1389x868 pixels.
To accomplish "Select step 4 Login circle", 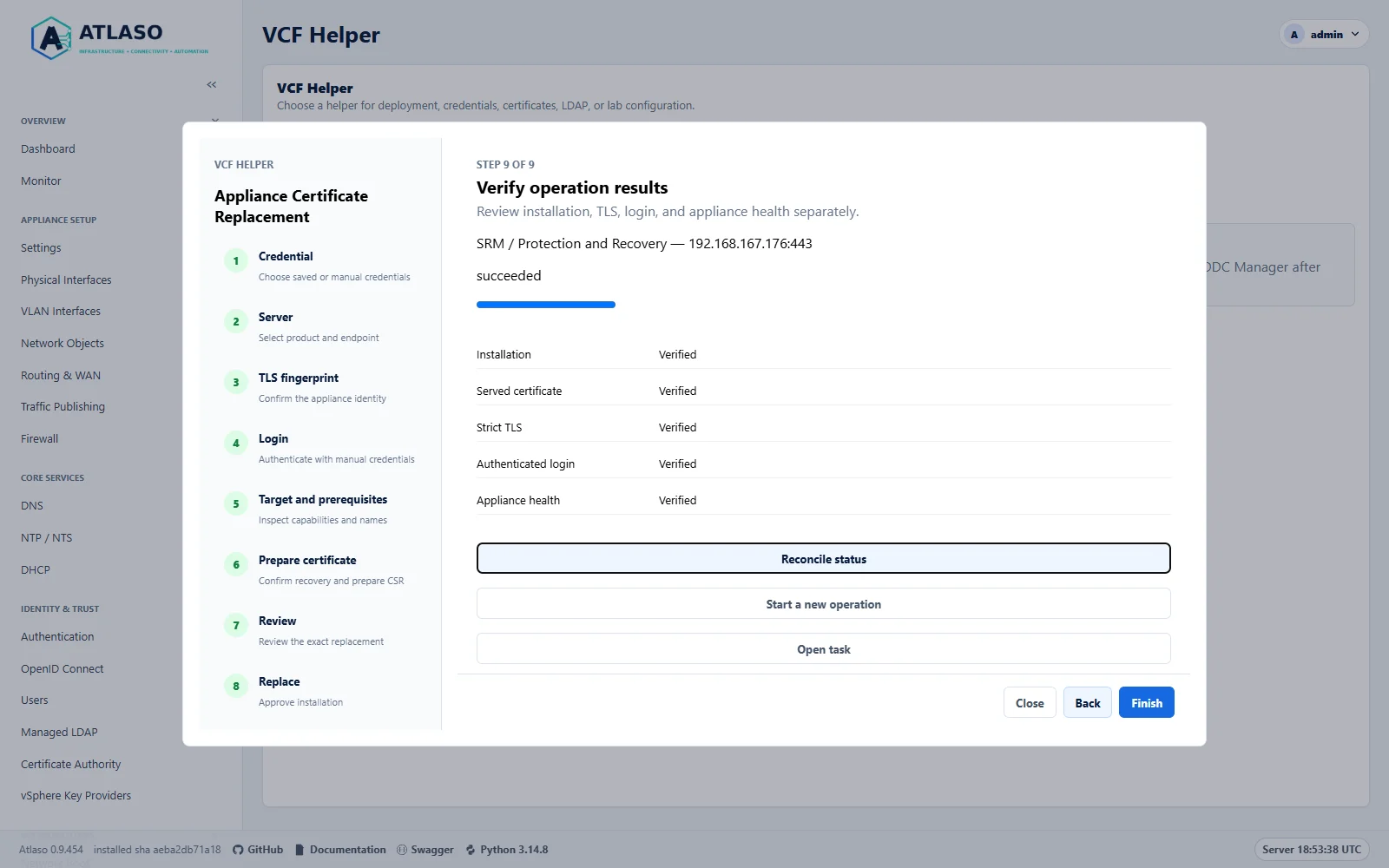I will [x=235, y=443].
